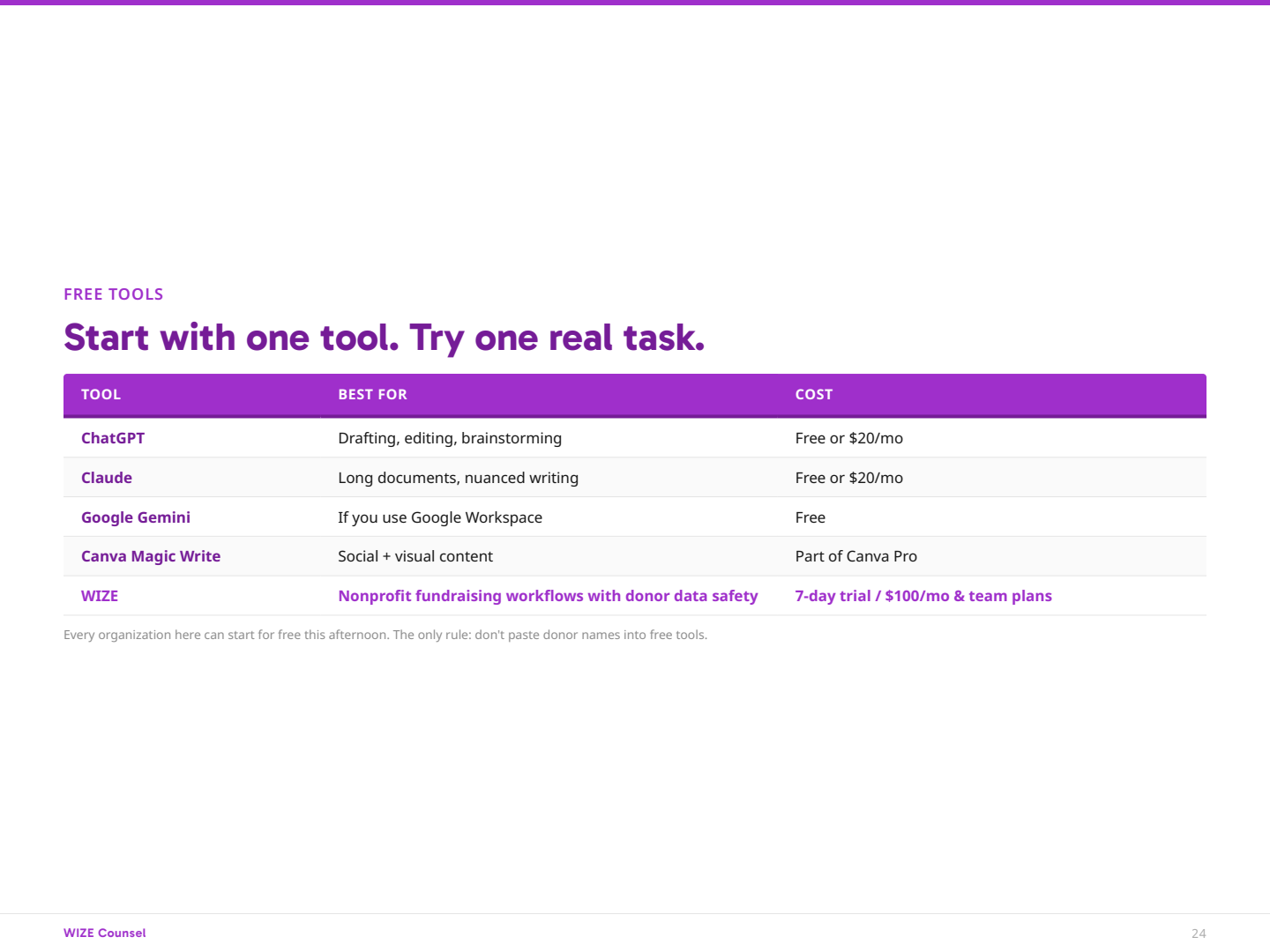Click the TOOL column header
This screenshot has height=952, width=1270.
[101, 395]
